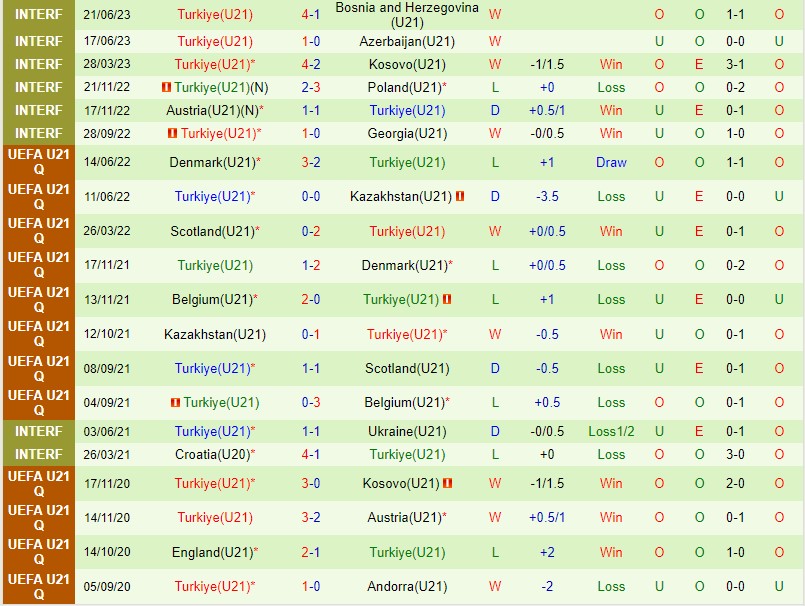Image resolution: width=805 pixels, height=606 pixels.
Task: Open Kosovo(U21) link in 28/03/23 row
Action: point(407,65)
